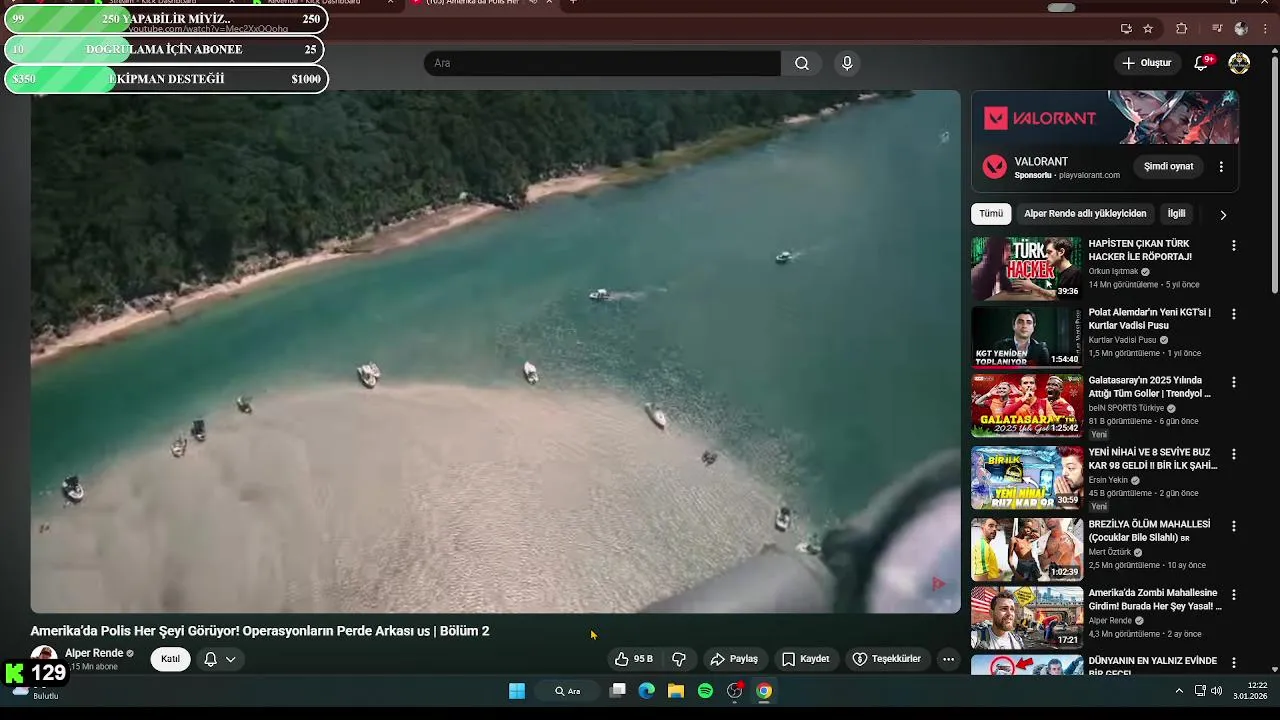Open the taskbar Ara search box

[x=567, y=691]
